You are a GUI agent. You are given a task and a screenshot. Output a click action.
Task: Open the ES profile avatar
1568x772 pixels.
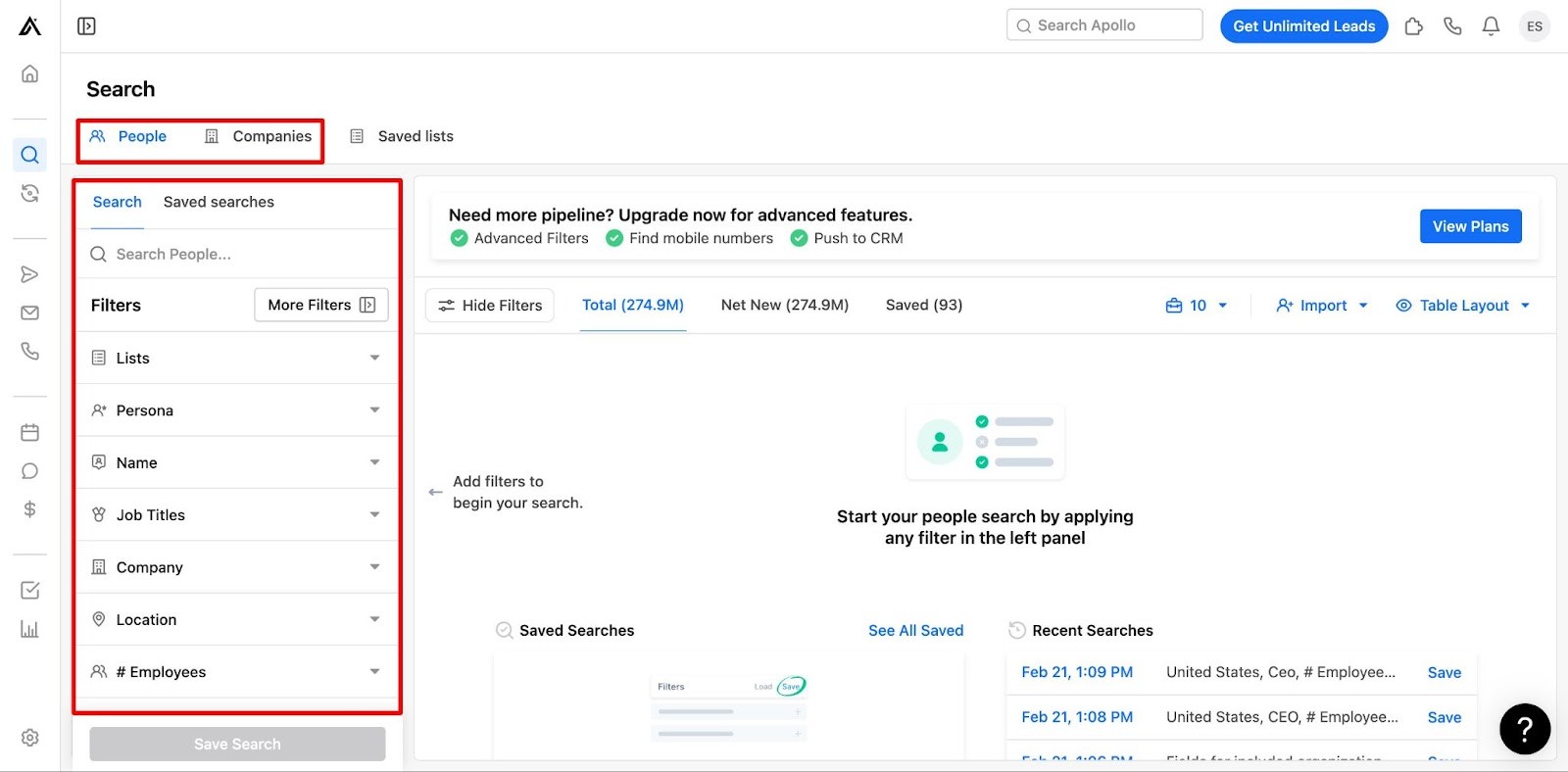click(x=1535, y=26)
